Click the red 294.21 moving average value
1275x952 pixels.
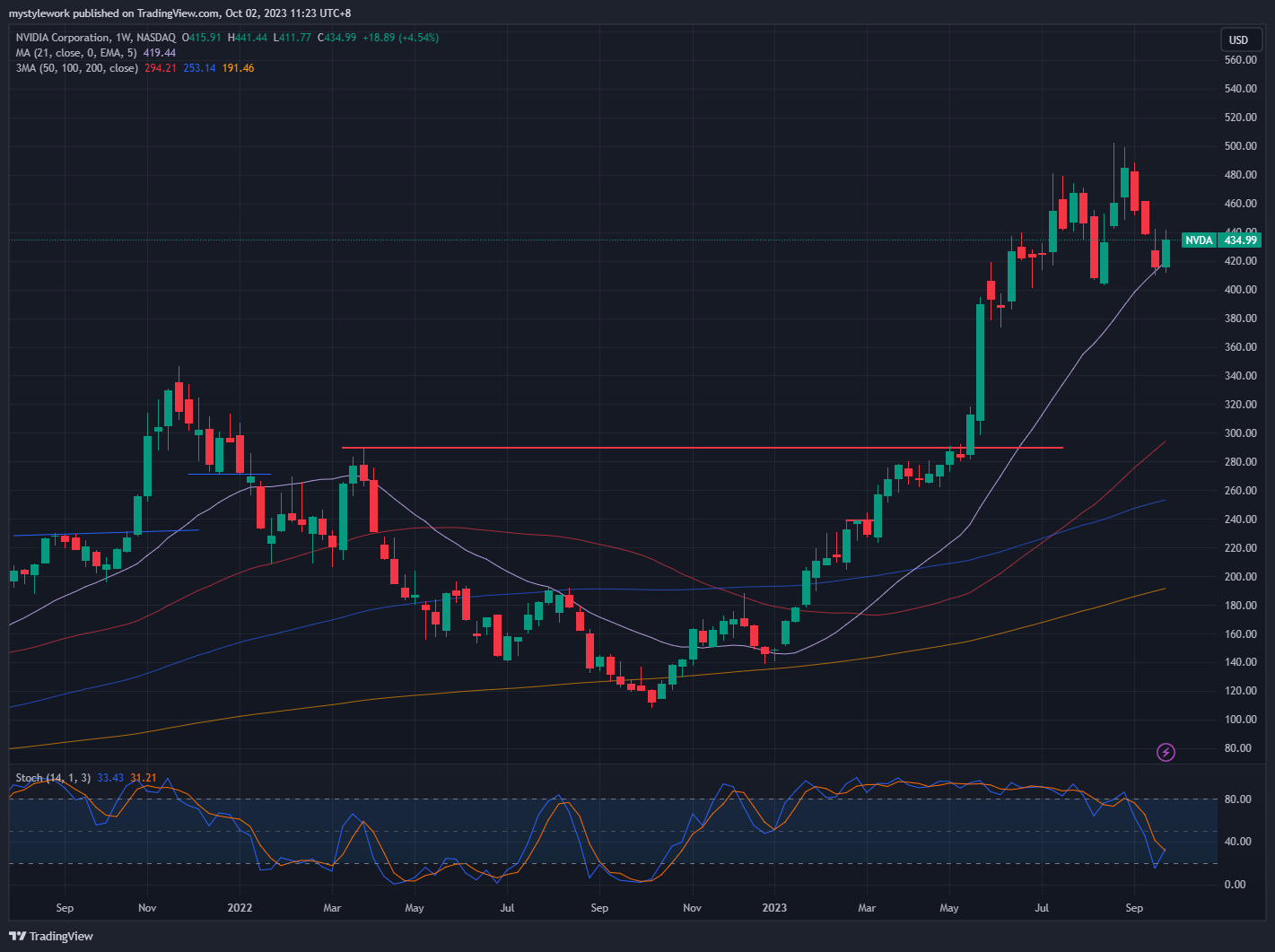click(161, 68)
